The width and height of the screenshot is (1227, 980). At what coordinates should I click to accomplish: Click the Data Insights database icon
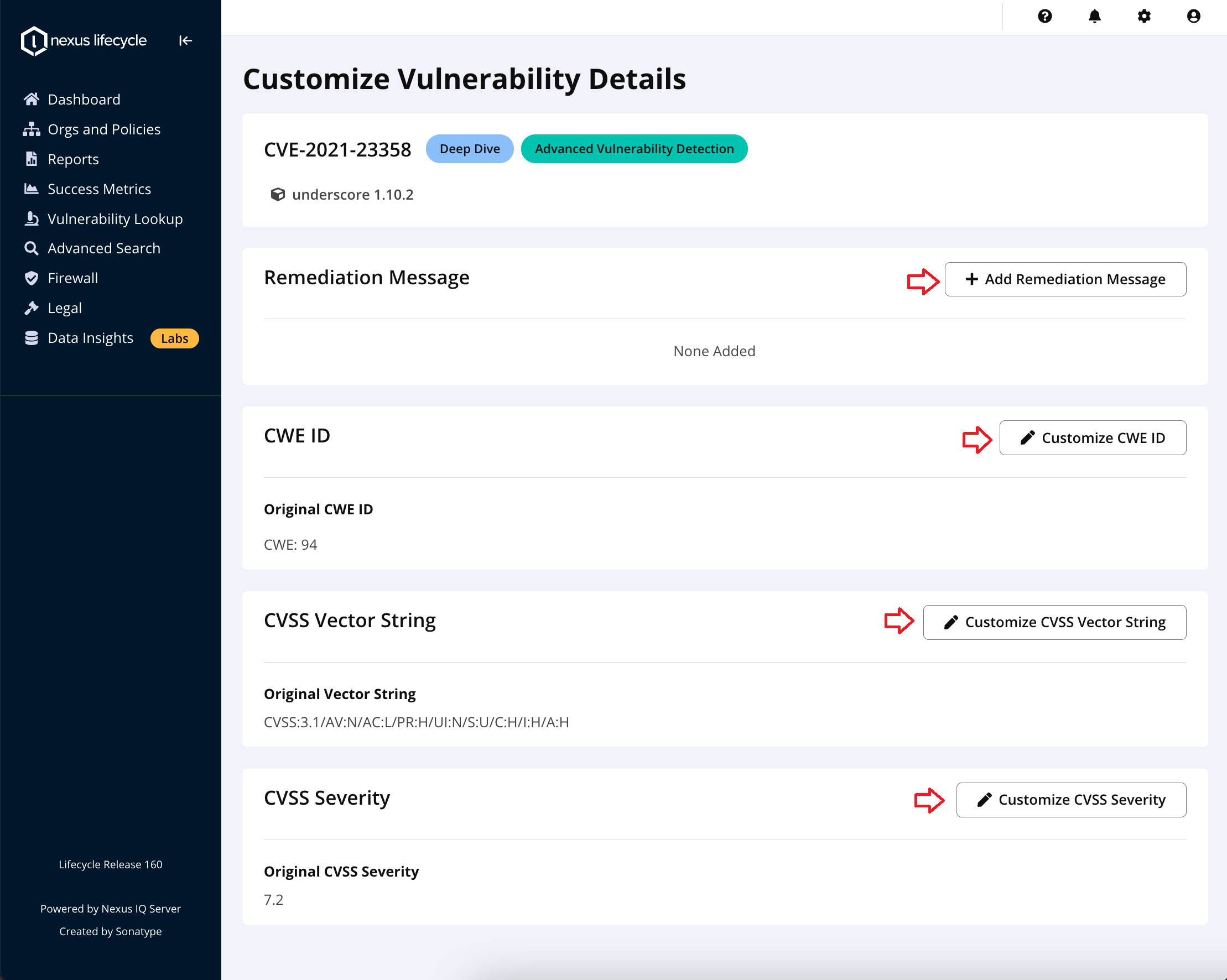click(x=32, y=338)
